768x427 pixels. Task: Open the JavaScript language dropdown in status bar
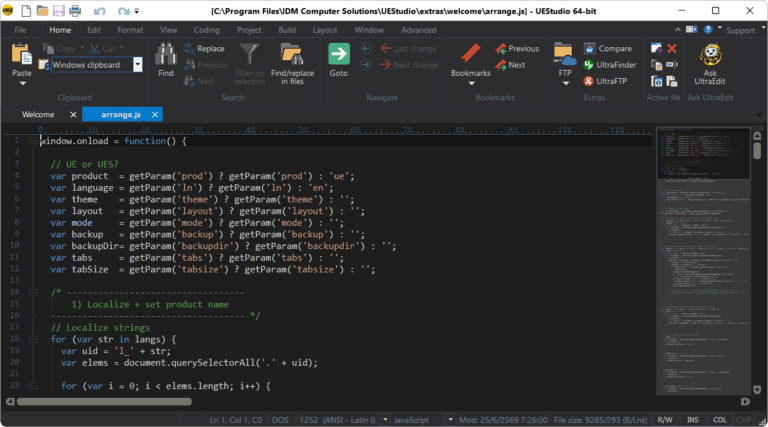click(x=450, y=420)
